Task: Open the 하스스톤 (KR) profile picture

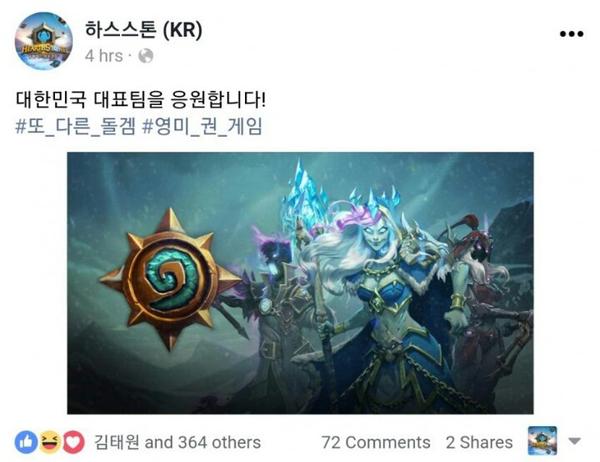Action: (43, 40)
